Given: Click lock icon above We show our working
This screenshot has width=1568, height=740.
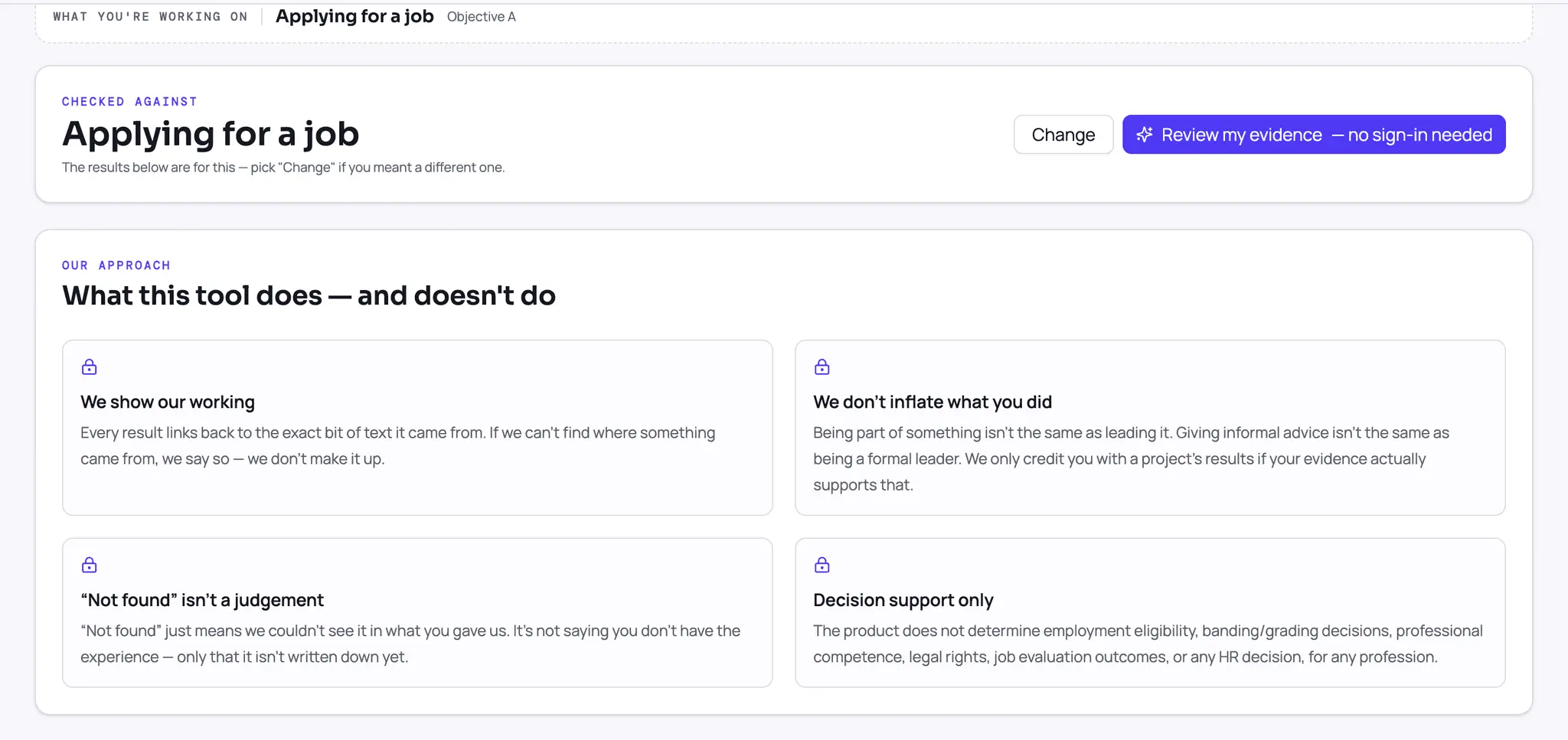Looking at the screenshot, I should coord(90,367).
